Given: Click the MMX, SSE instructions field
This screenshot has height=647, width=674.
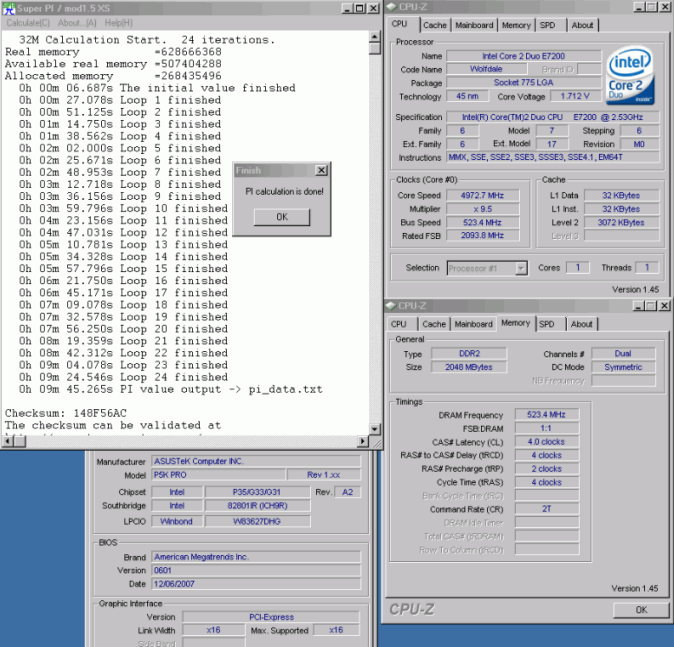Looking at the screenshot, I should [552, 157].
